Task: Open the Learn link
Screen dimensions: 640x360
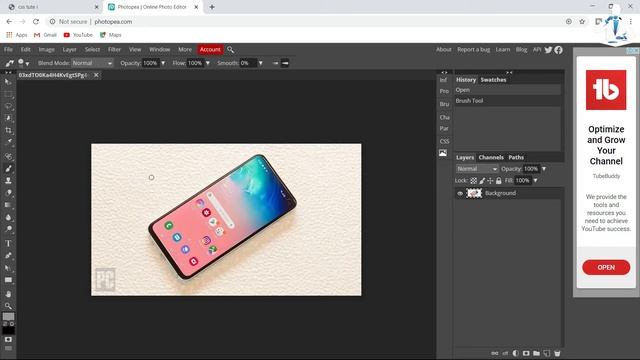Action: 503,50
